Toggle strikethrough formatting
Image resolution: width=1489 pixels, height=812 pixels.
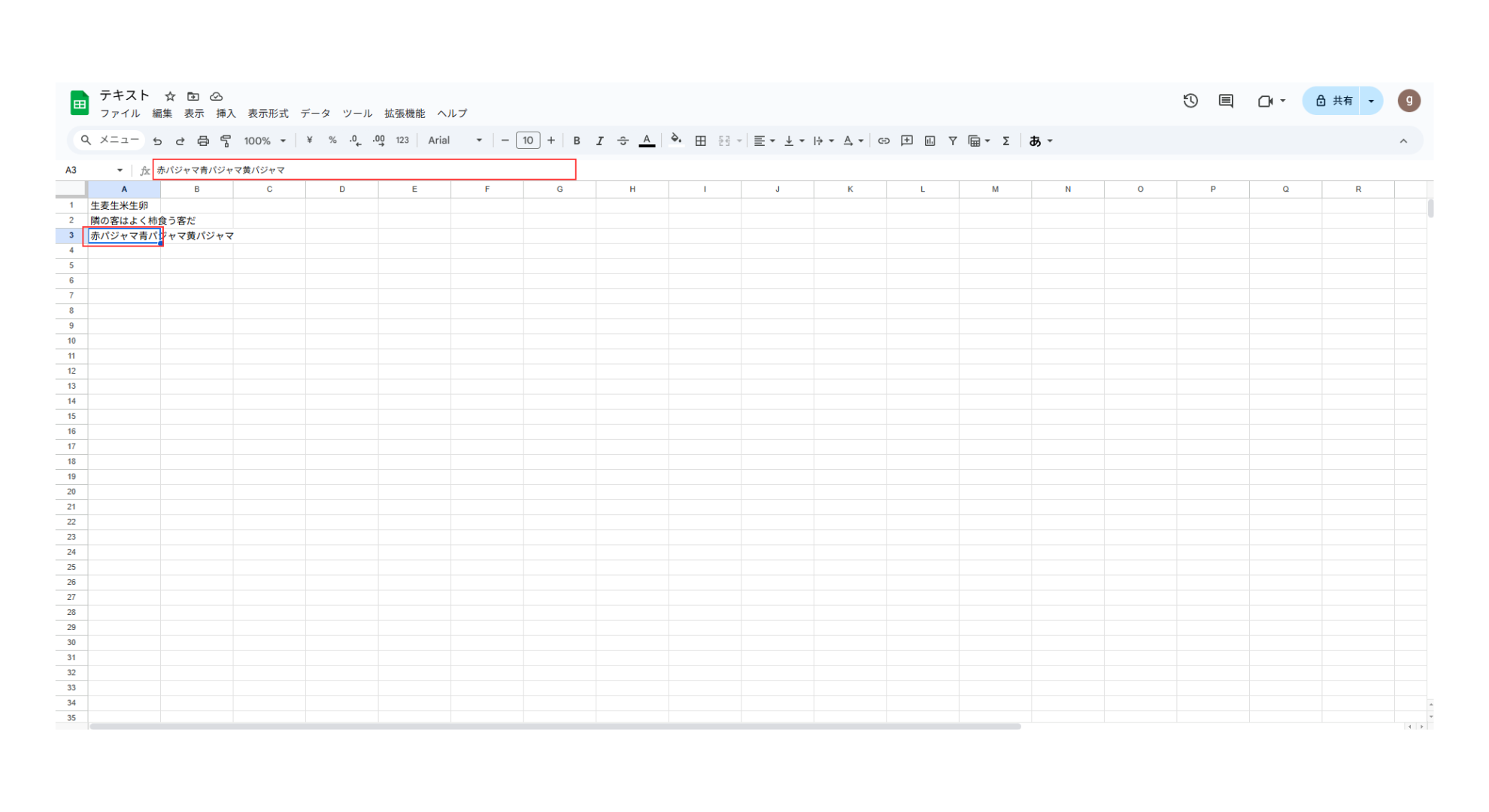[x=623, y=141]
